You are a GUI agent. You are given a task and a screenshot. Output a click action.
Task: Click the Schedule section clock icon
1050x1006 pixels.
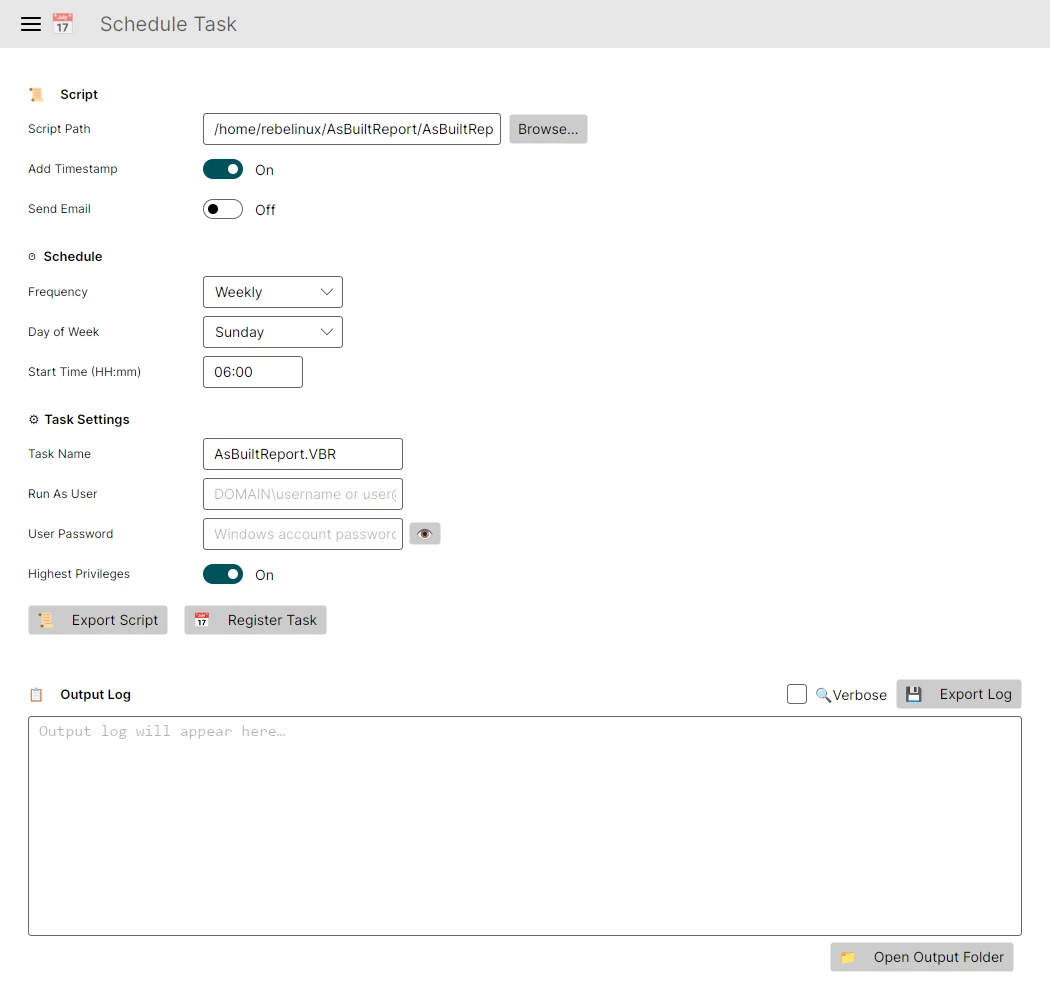[32, 256]
